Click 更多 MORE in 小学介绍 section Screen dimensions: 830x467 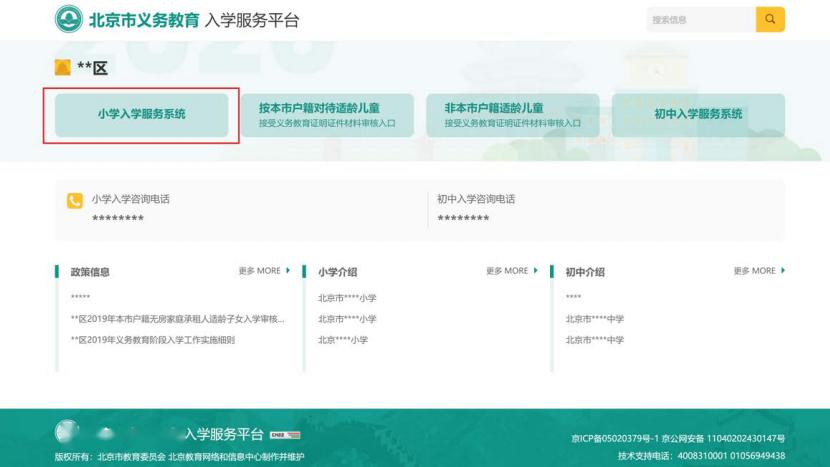512,271
